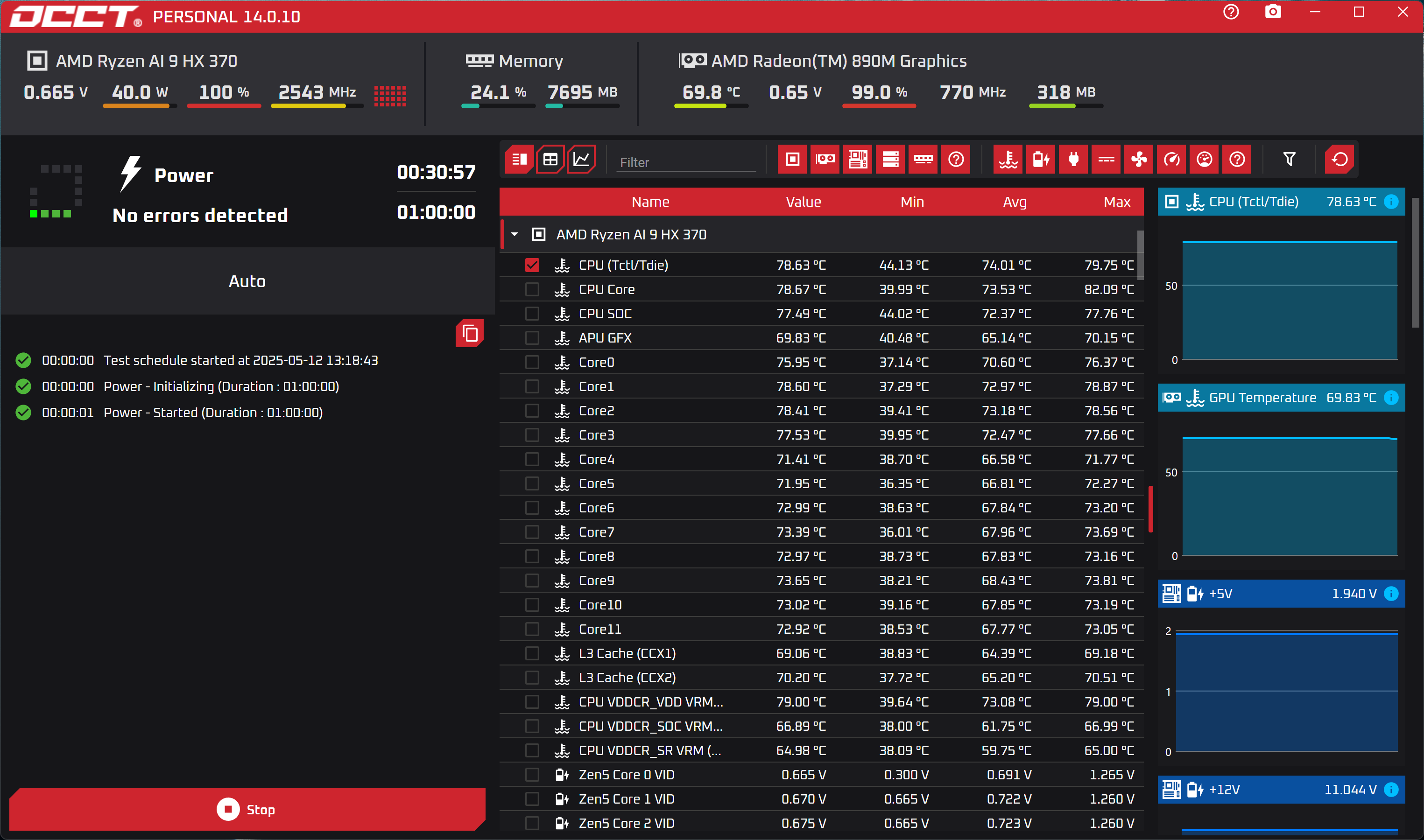The image size is (1424, 840).
Task: Collapse the AMD Ryzen AI 9 HX 370 group
Action: [514, 234]
